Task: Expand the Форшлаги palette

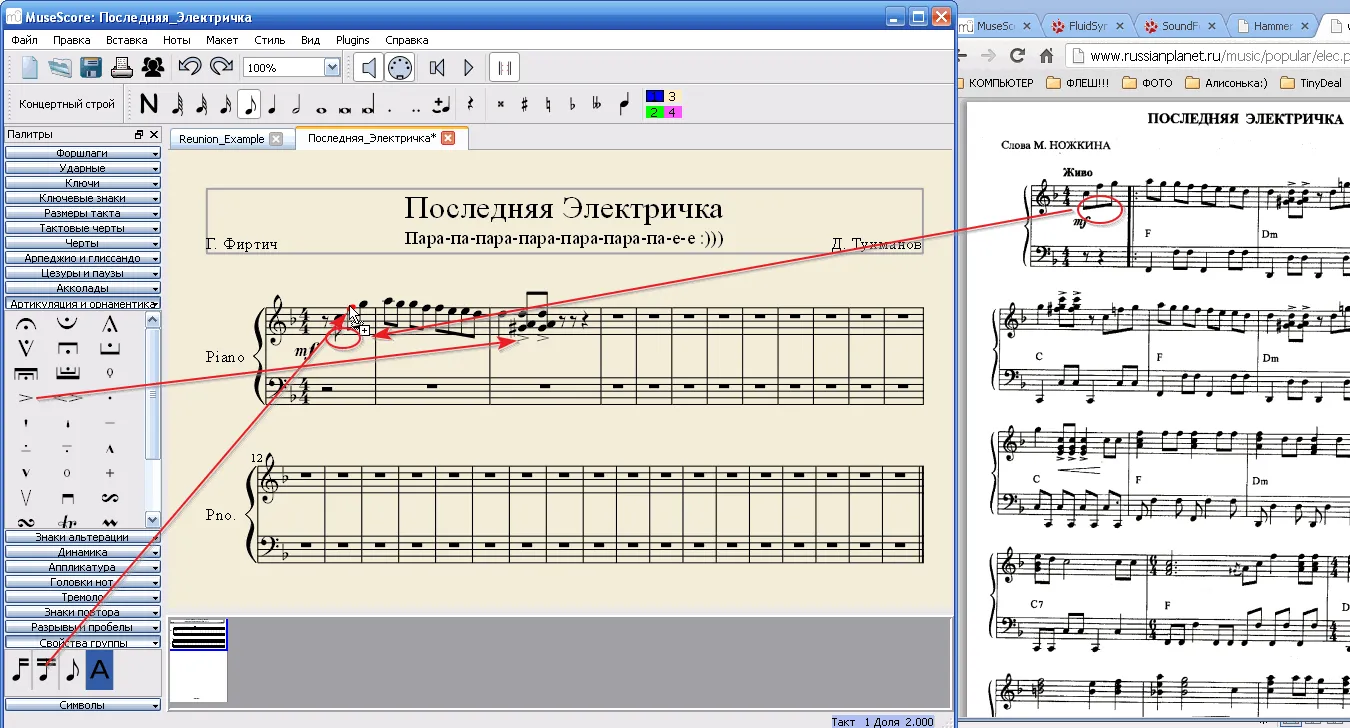Action: (83, 153)
